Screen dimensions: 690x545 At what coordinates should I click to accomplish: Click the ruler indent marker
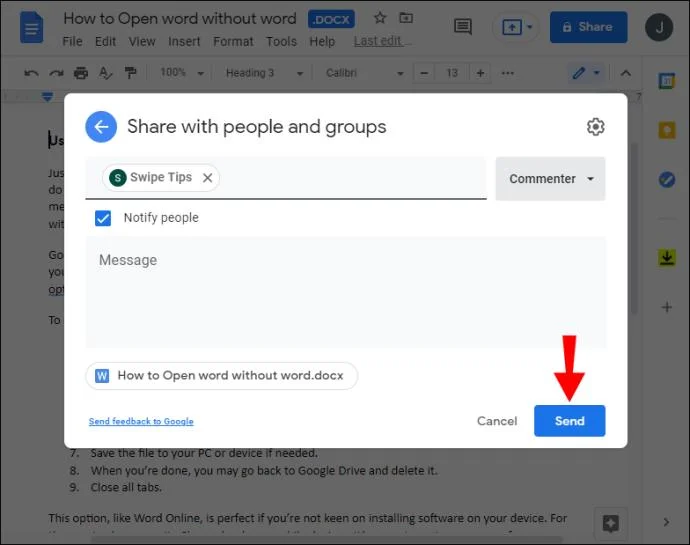coord(48,96)
